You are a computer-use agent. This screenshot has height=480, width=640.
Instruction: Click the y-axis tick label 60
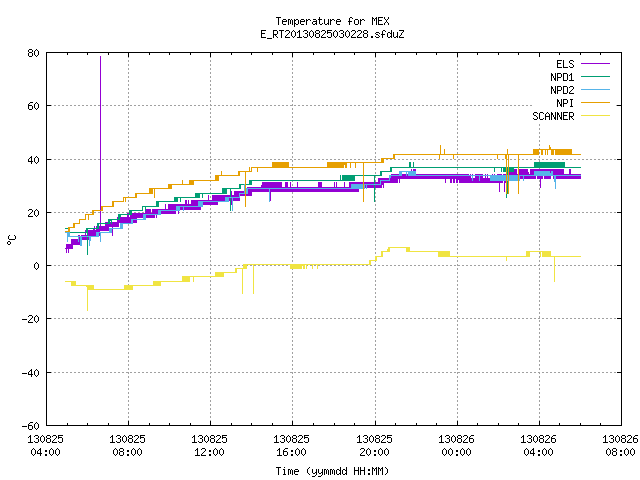(33, 106)
